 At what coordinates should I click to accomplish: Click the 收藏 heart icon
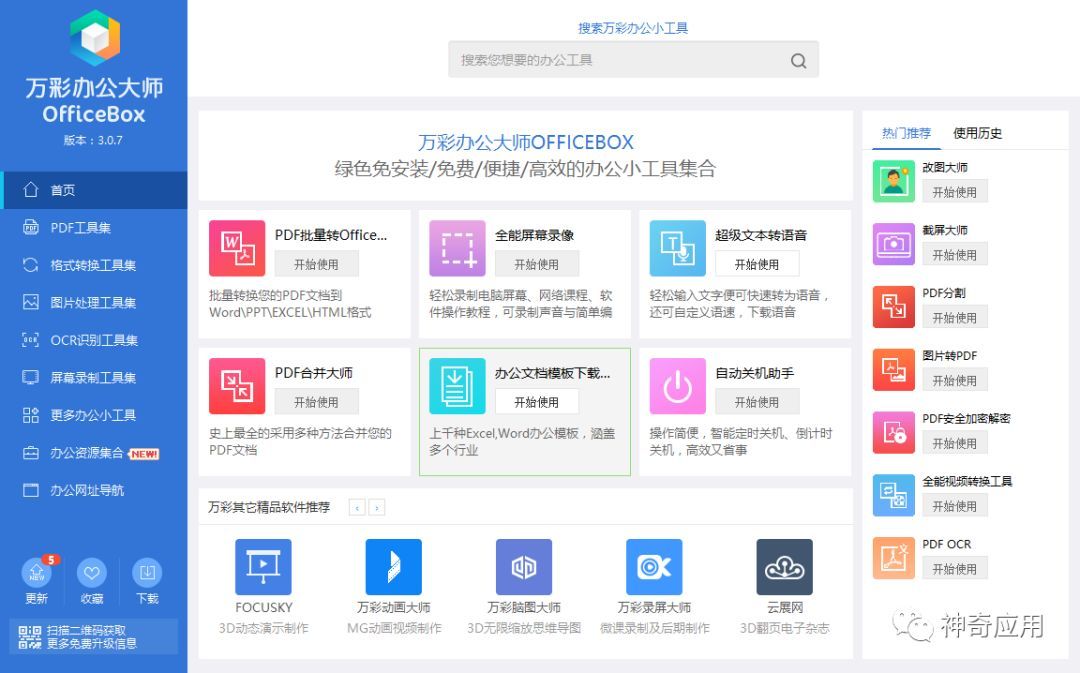tap(92, 573)
